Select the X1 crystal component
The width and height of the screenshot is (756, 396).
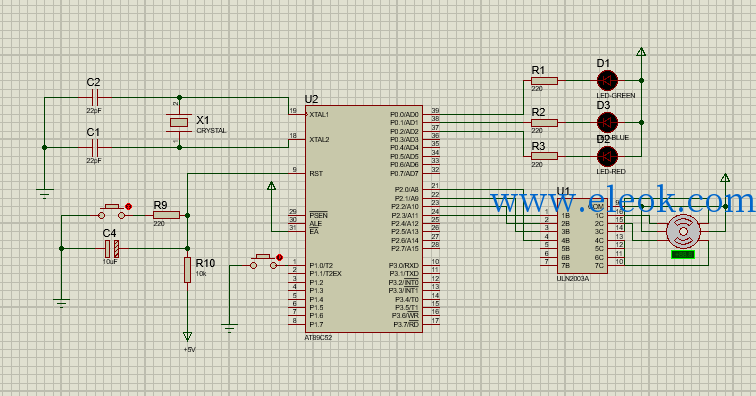pos(179,123)
